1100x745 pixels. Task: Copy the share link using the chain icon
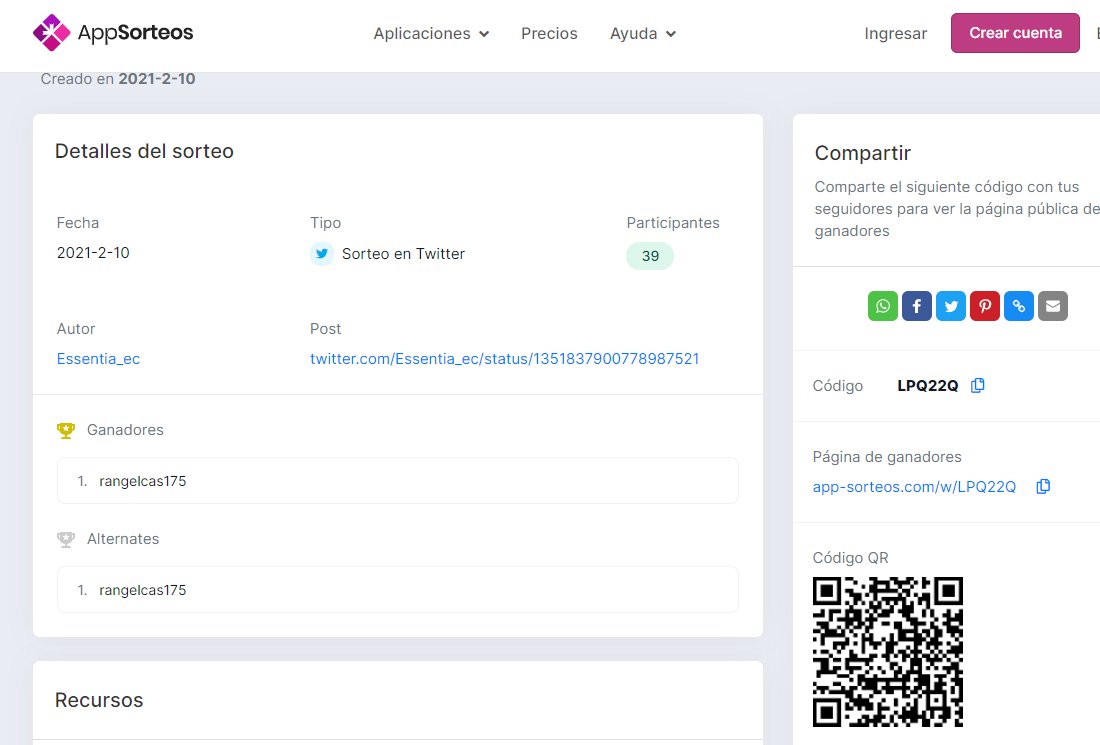click(1019, 306)
